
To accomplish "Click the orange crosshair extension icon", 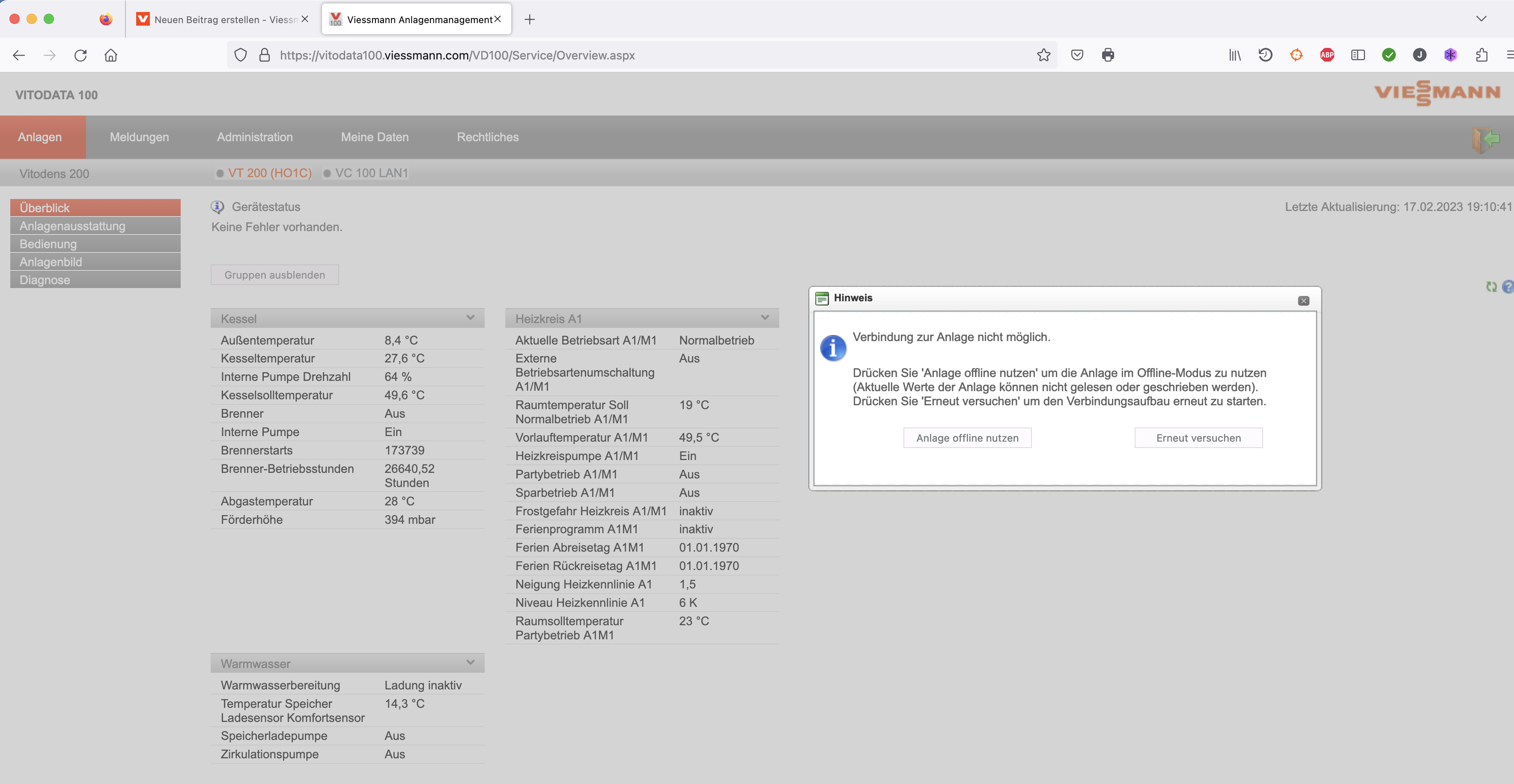I will click(x=1296, y=55).
